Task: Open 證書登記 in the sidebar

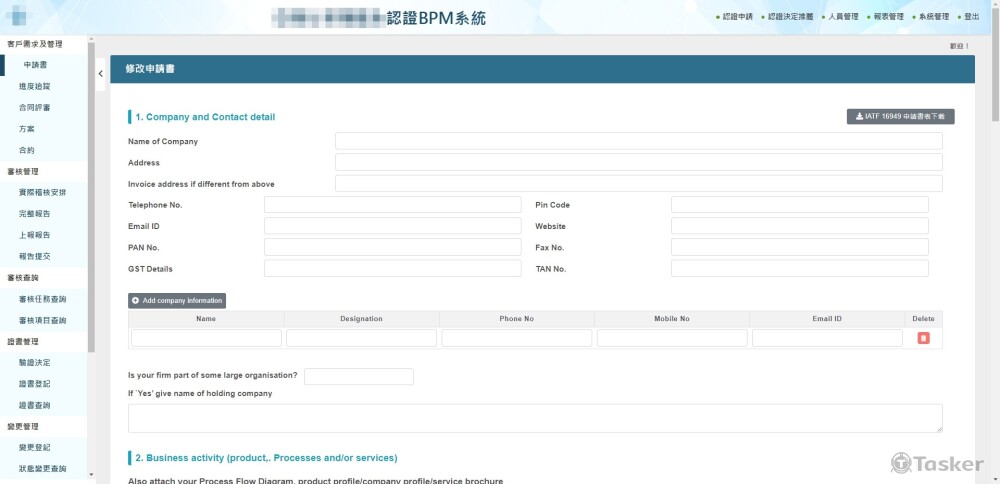Action: point(34,384)
